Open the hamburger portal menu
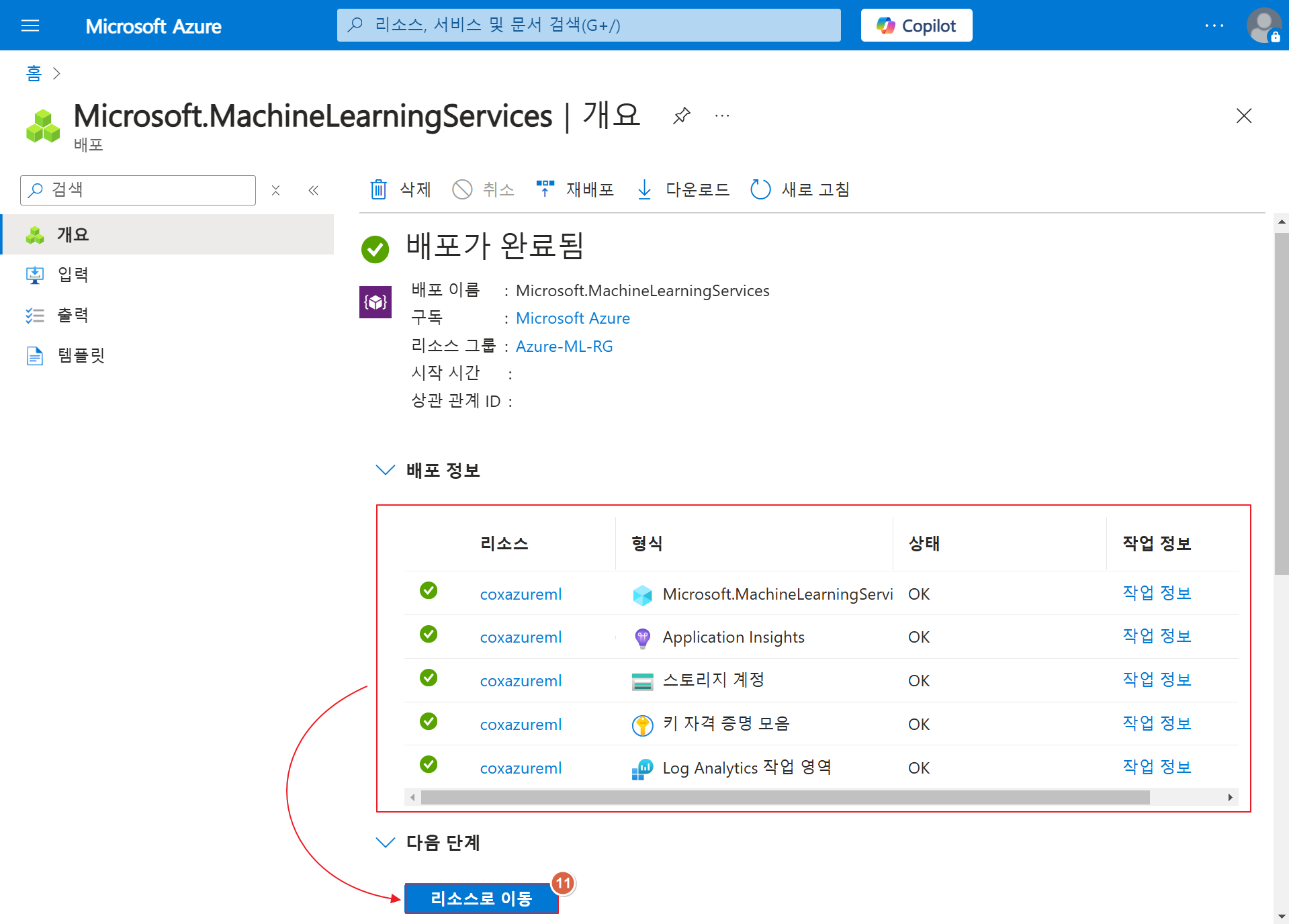 click(30, 26)
